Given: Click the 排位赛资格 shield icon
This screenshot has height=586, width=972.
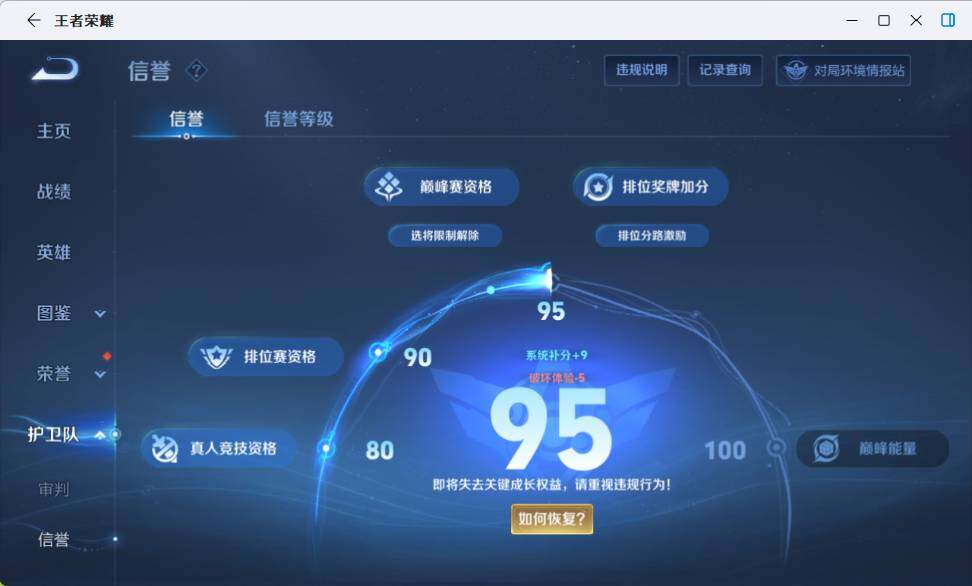Looking at the screenshot, I should (x=216, y=357).
